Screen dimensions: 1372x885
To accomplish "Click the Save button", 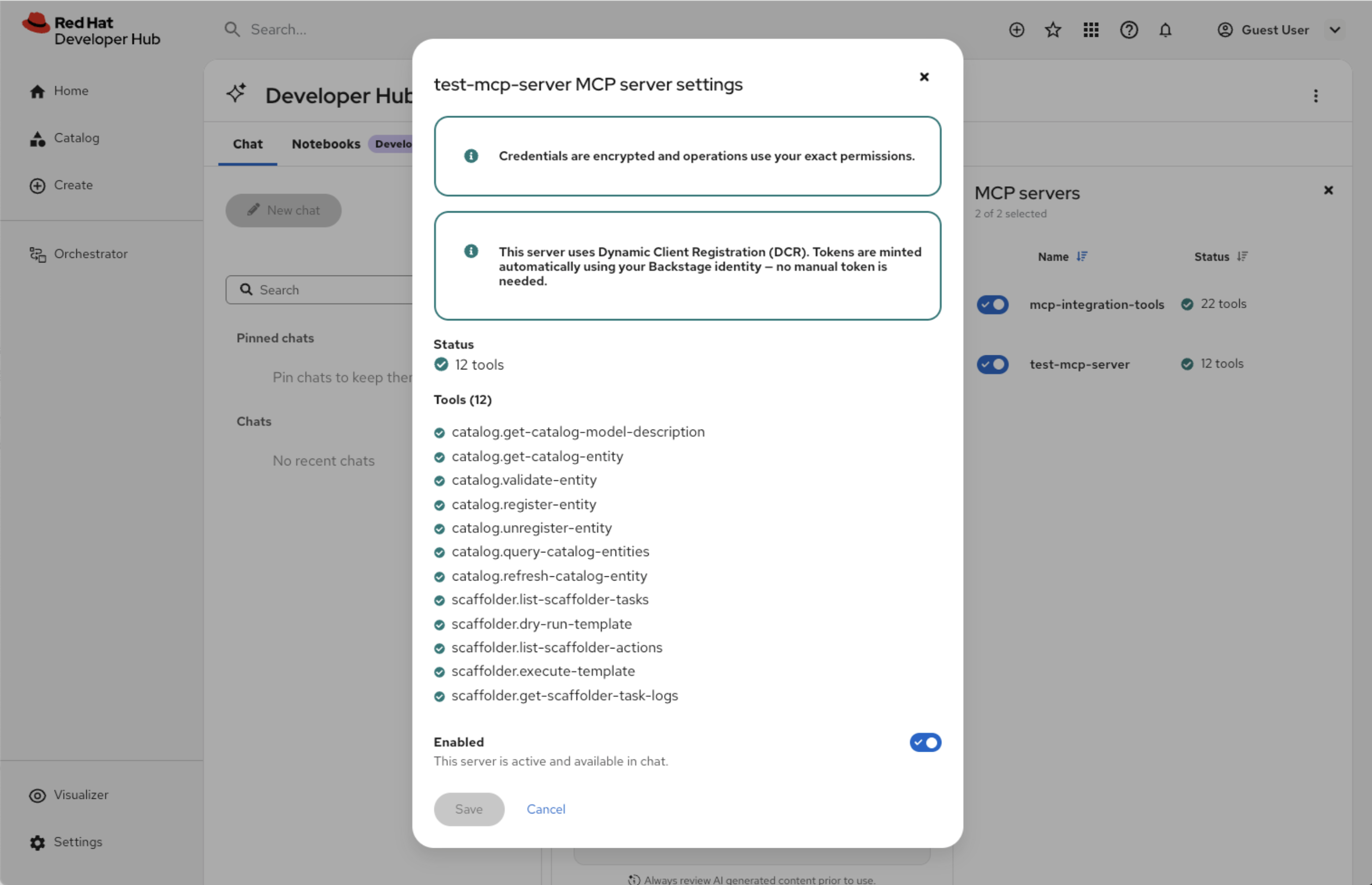I will click(469, 809).
